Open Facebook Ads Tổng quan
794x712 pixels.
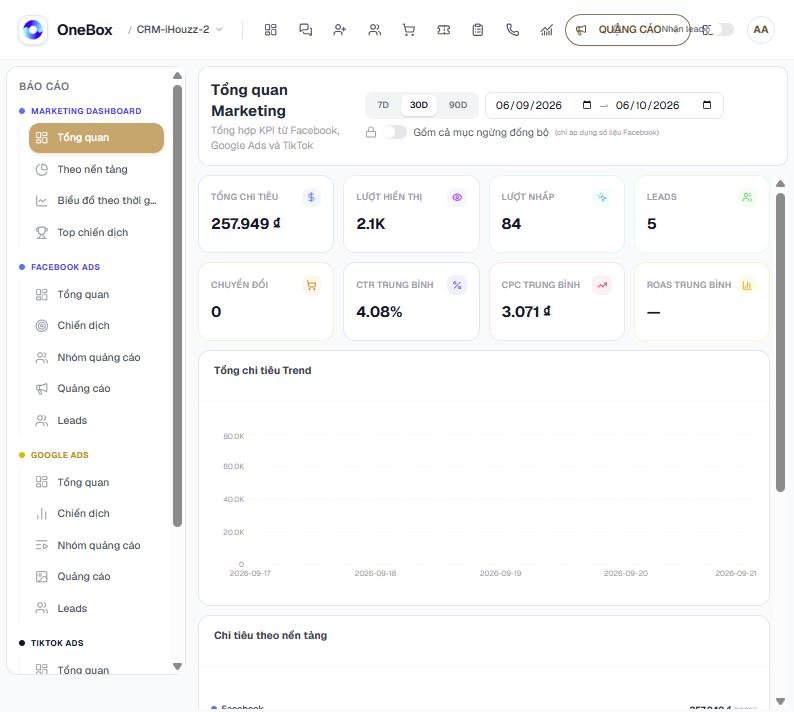96,294
